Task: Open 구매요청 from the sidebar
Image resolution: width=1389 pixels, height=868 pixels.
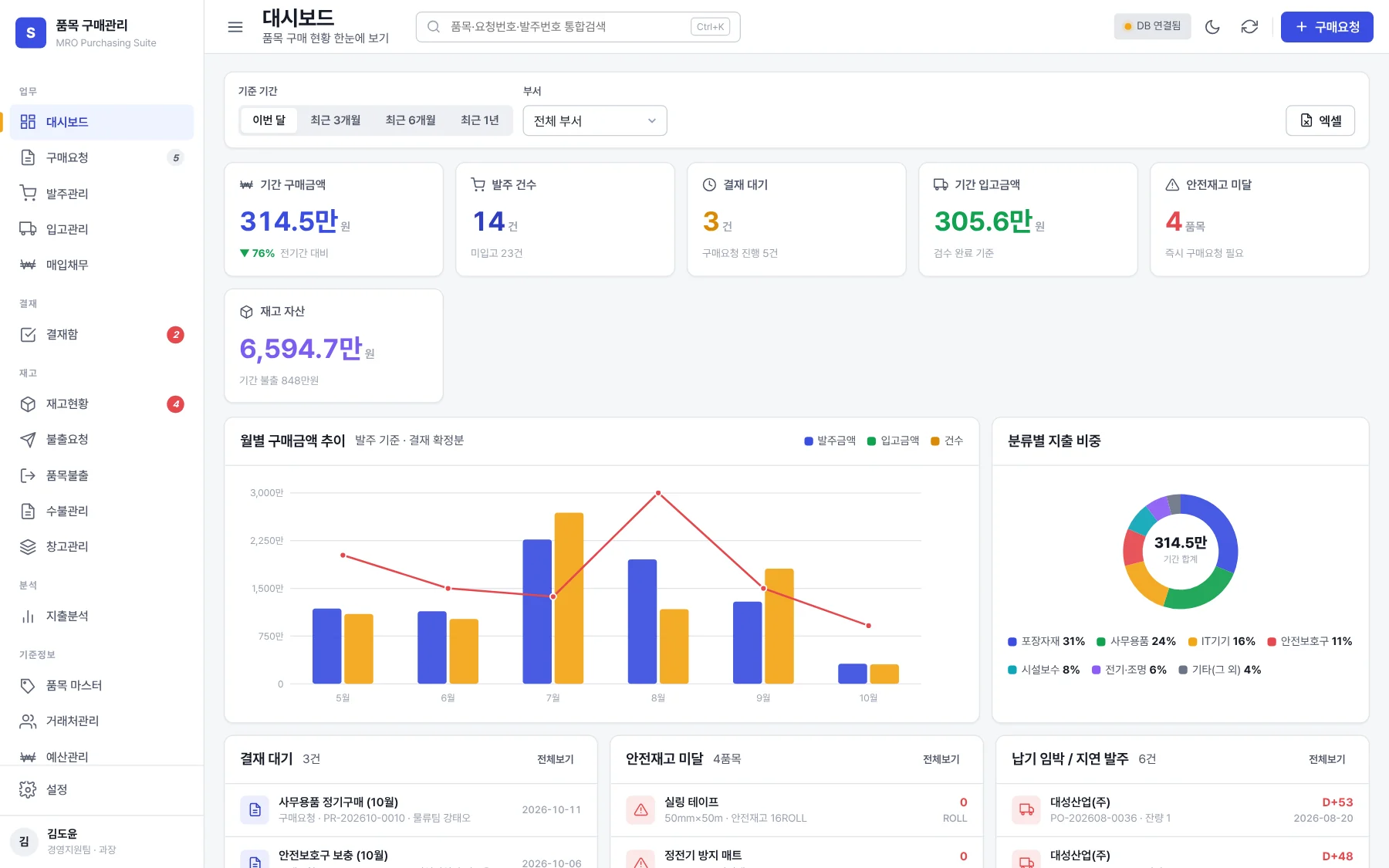Action: coord(102,157)
